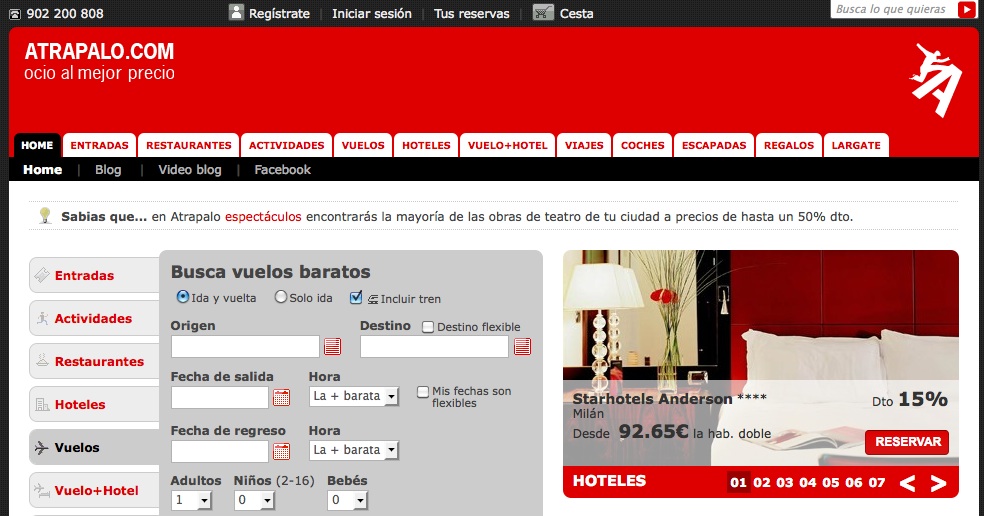984x516 pixels.
Task: Check Mis fechas son flexibles checkbox
Action: click(423, 392)
